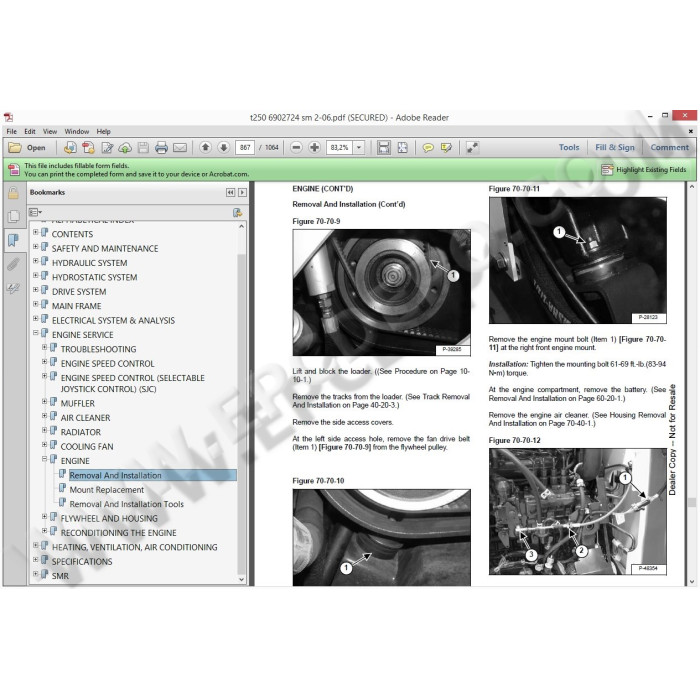
Task: Click Figure 70-70-9 flywheel pulley image
Action: click(x=381, y=292)
